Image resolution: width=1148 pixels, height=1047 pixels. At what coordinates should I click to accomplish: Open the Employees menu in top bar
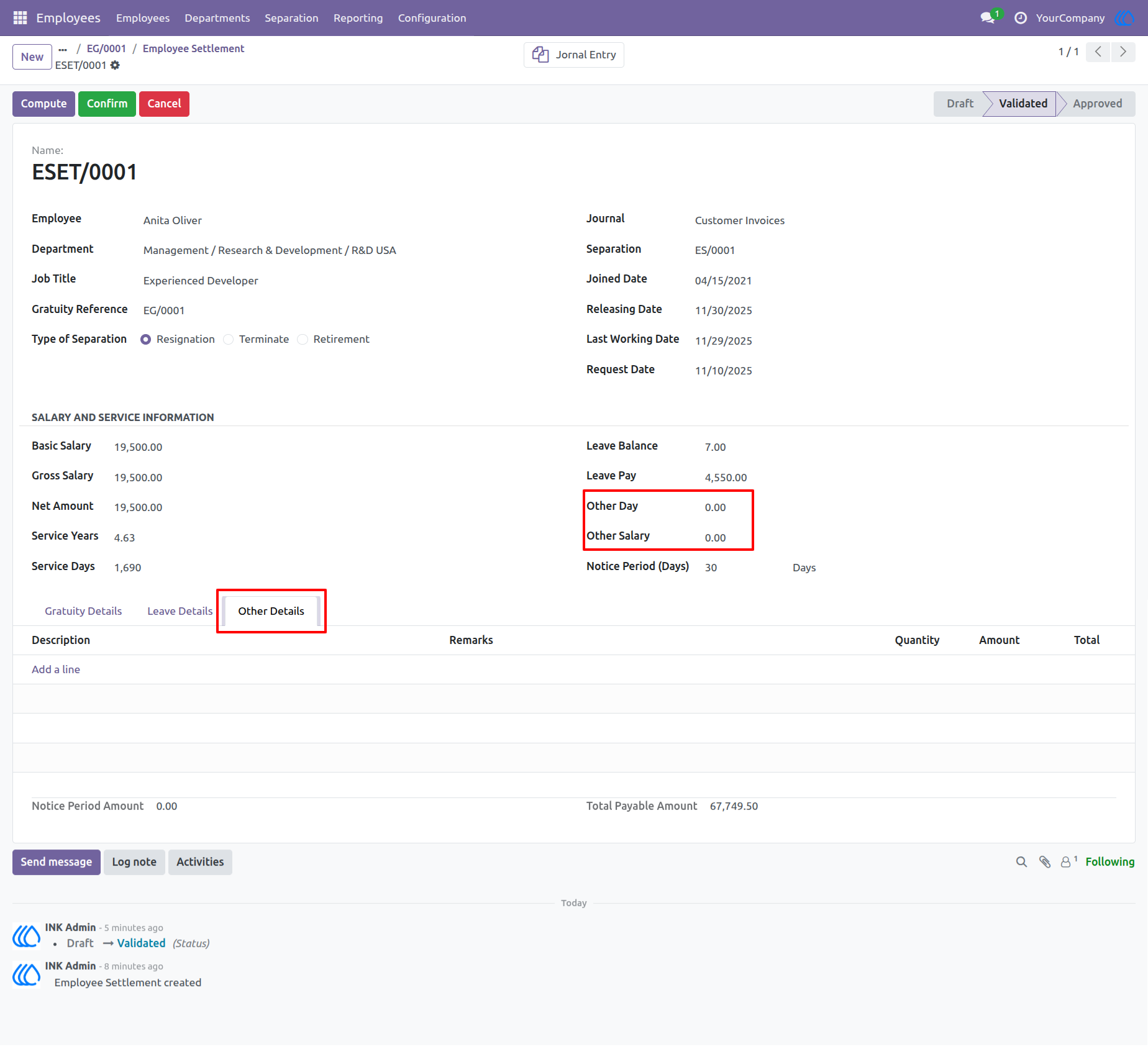[143, 18]
